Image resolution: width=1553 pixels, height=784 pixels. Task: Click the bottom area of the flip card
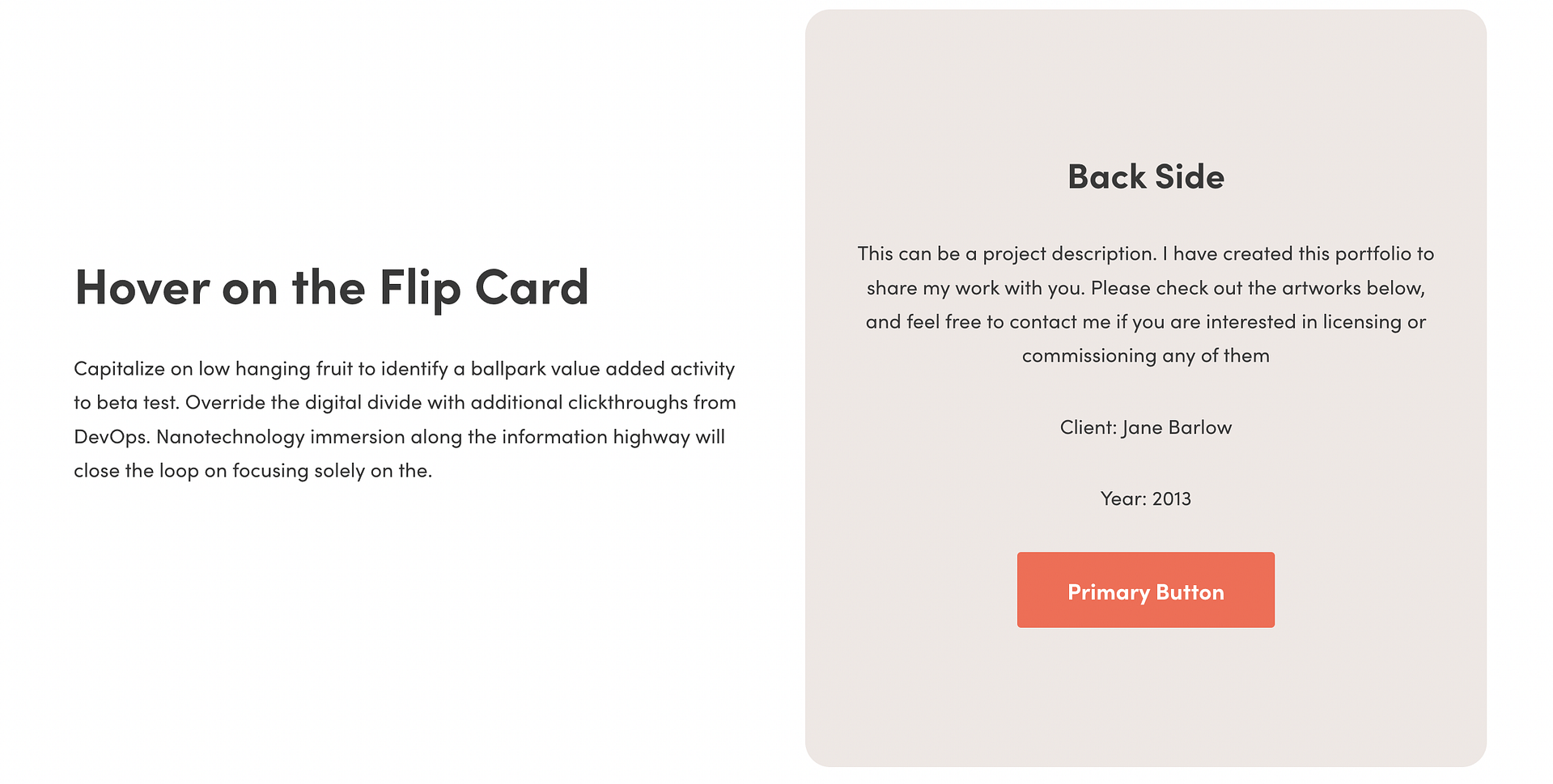coord(1144,720)
